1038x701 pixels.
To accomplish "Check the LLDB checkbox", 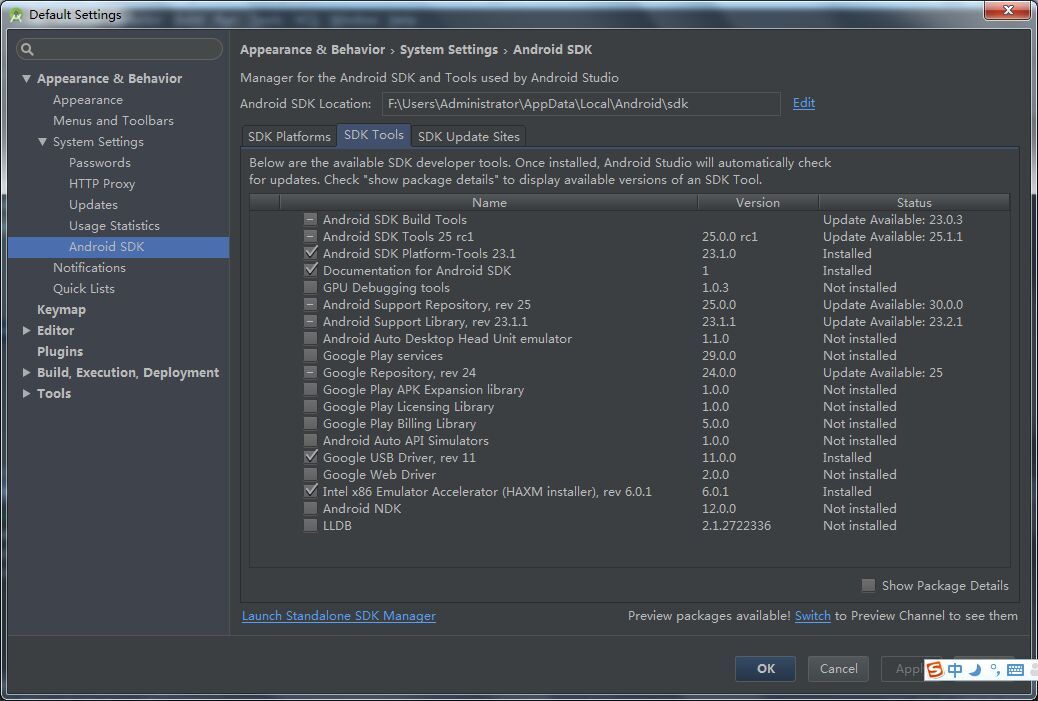I will [x=310, y=526].
